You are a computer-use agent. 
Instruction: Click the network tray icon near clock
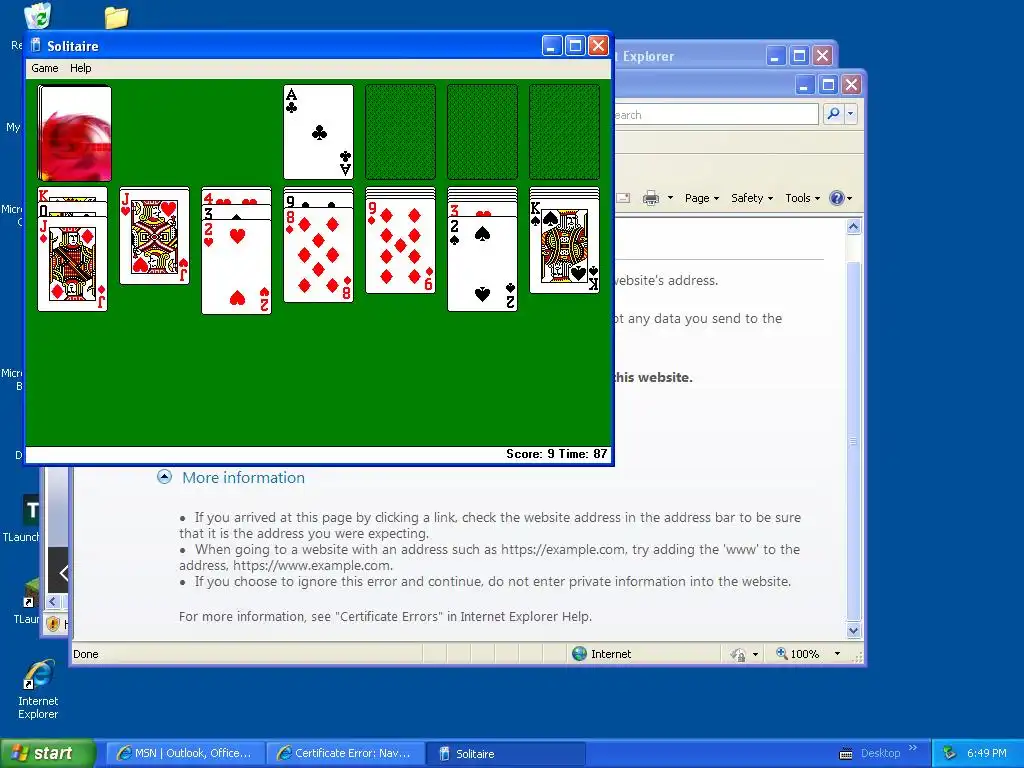(950, 753)
